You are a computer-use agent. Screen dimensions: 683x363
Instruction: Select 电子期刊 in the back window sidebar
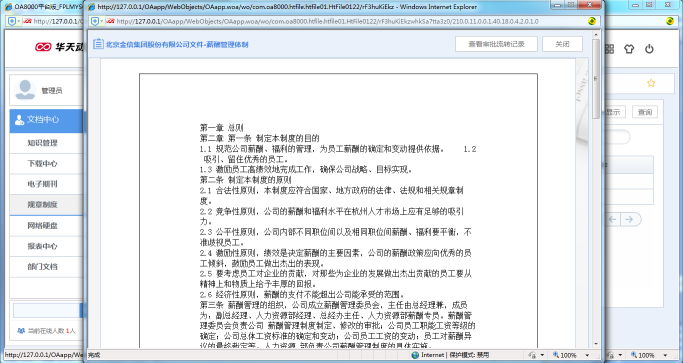pyautogui.click(x=42, y=184)
